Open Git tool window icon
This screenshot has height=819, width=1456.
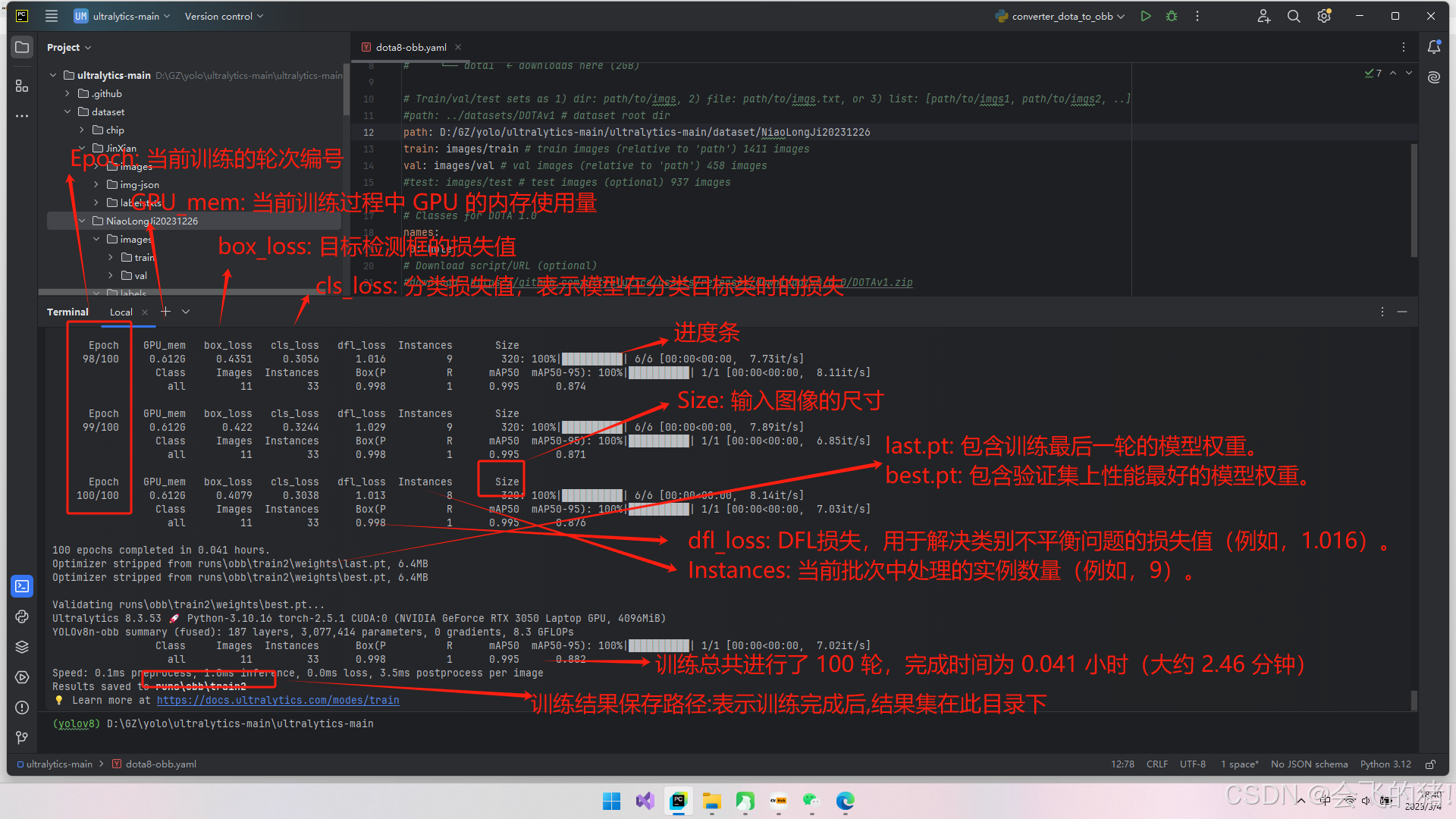[22, 737]
